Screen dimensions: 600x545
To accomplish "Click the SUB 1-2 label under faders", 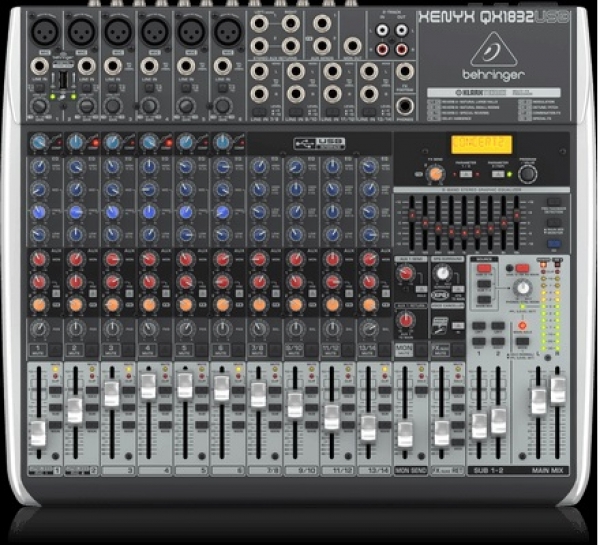I will (x=488, y=470).
